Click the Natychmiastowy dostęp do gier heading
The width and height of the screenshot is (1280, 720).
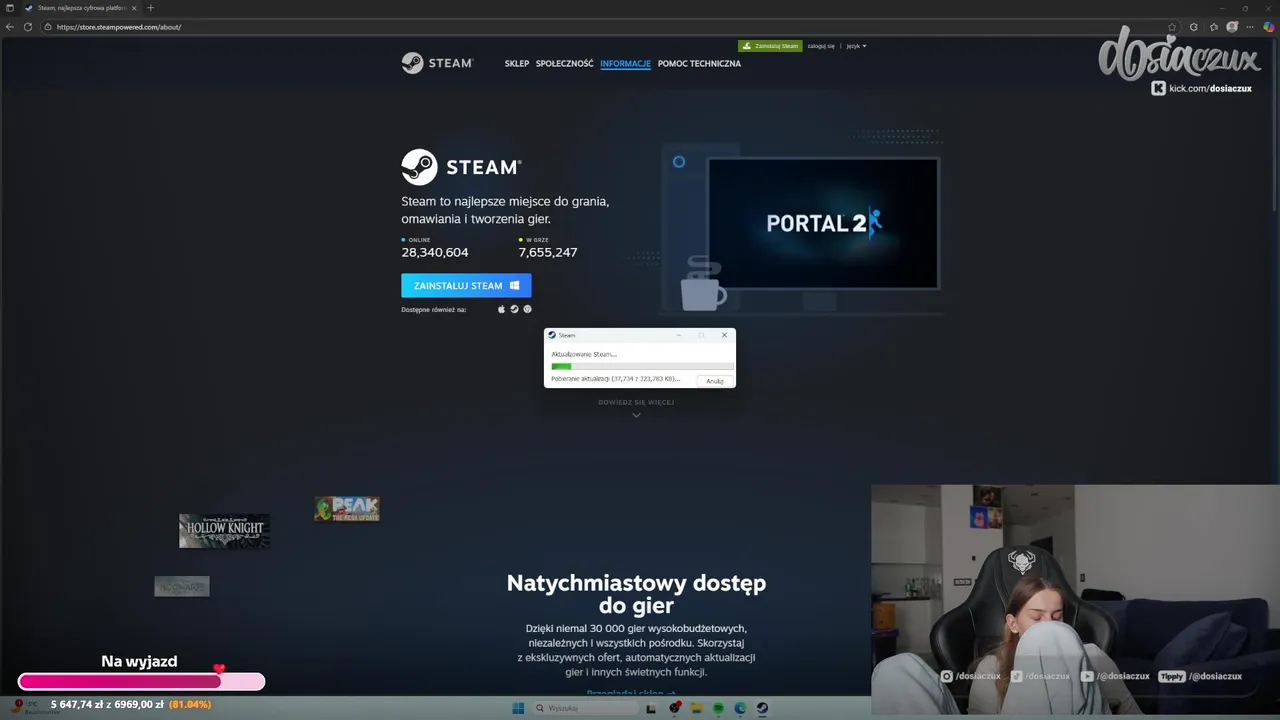636,594
